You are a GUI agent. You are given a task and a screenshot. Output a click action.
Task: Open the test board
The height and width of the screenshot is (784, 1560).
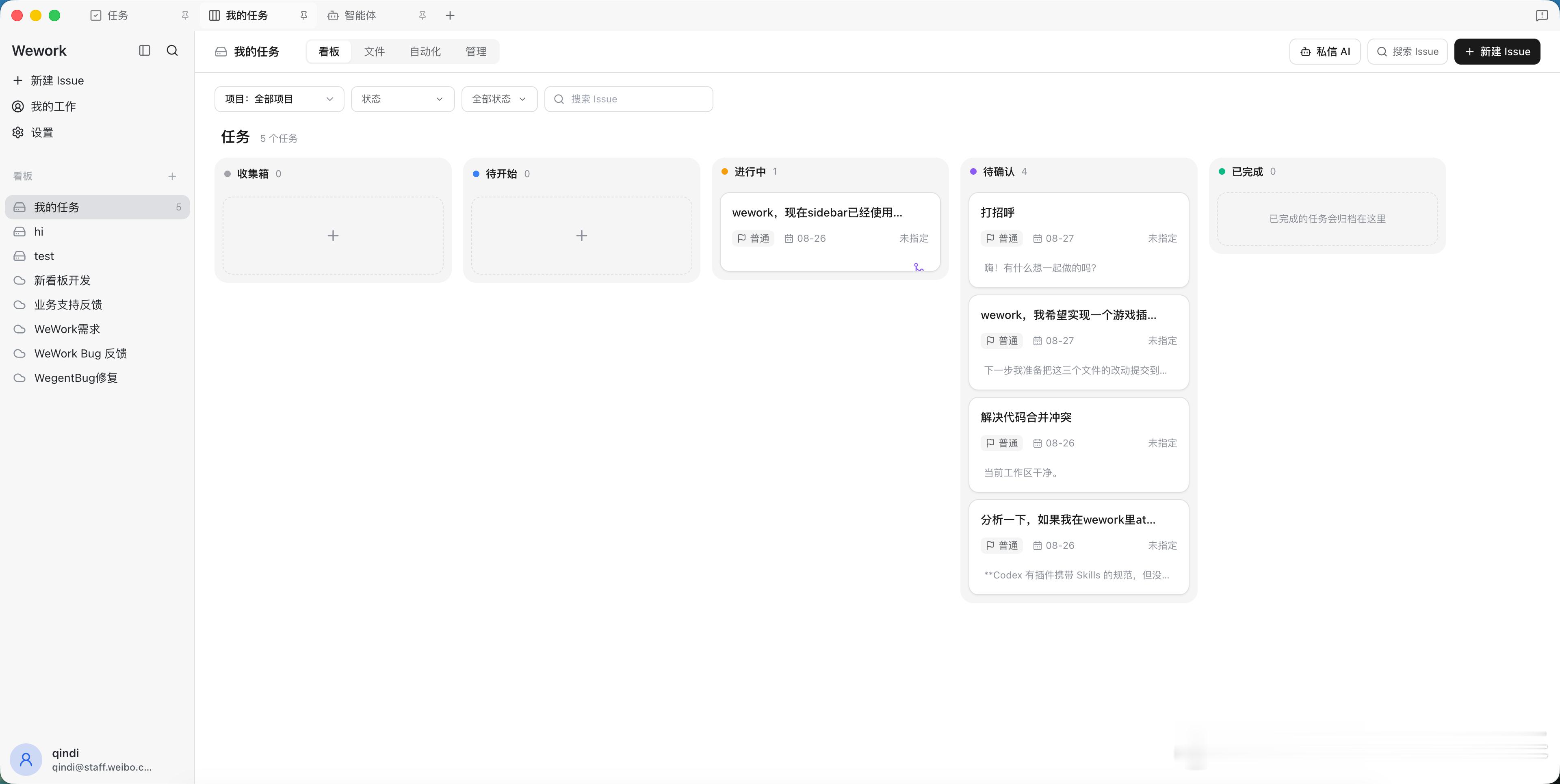[x=97, y=256]
